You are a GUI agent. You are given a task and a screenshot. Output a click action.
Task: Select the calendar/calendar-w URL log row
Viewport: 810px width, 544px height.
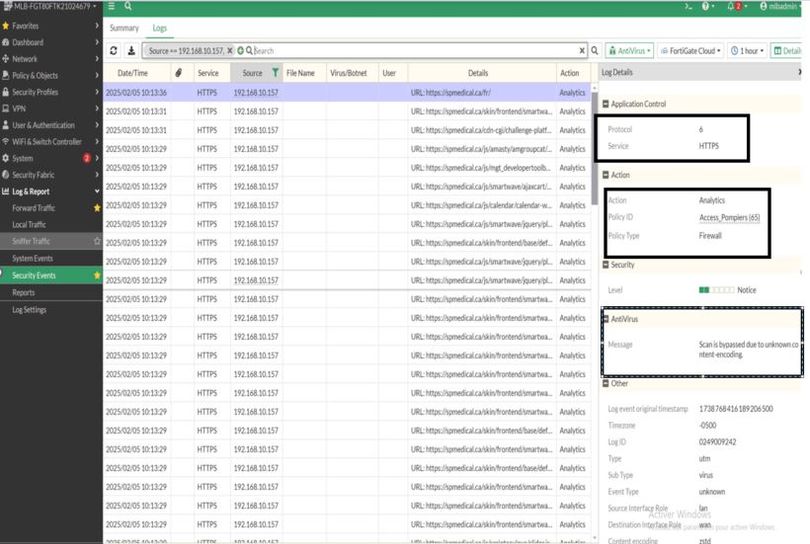pyautogui.click(x=347, y=205)
